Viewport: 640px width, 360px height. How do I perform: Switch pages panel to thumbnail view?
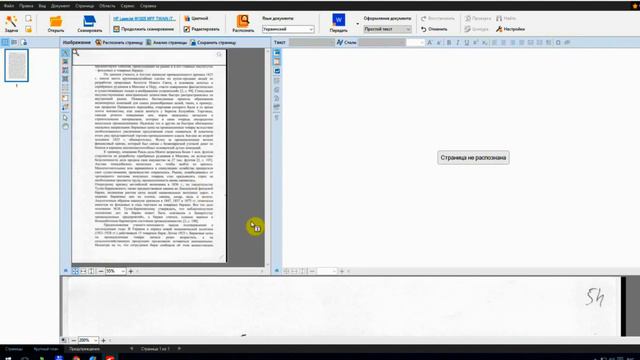click(5, 42)
